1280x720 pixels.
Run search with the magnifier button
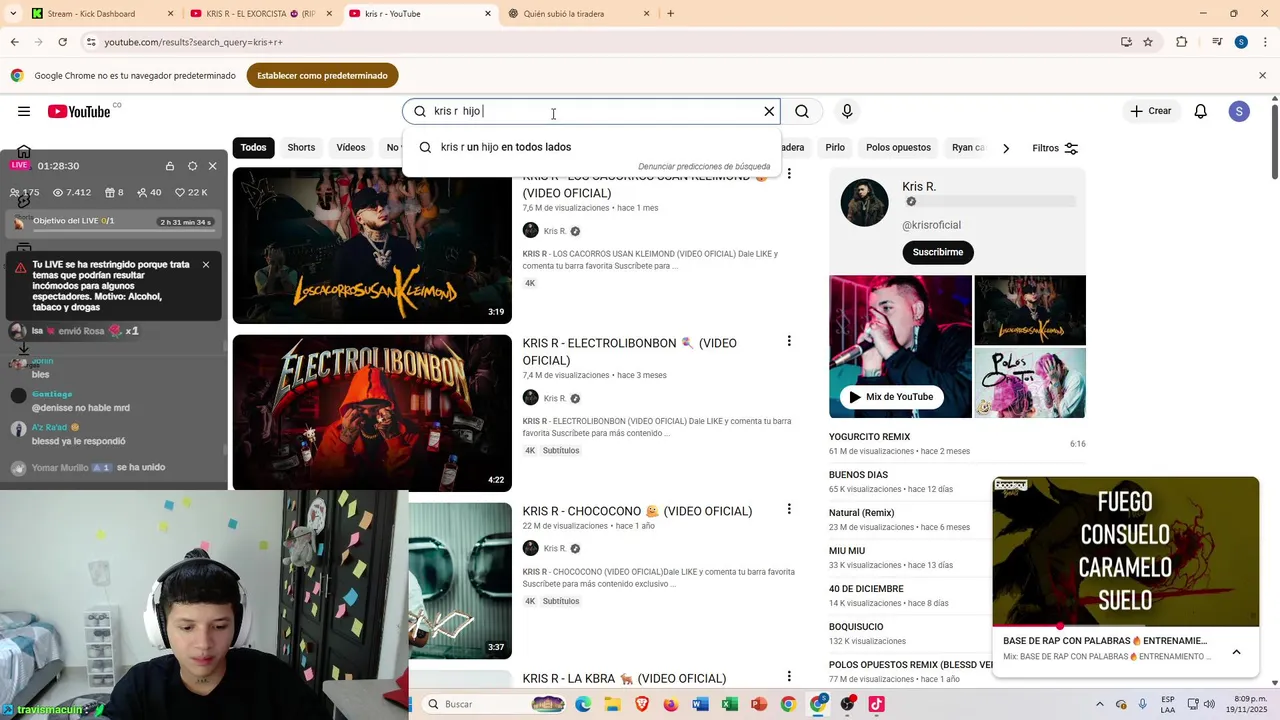click(x=802, y=111)
